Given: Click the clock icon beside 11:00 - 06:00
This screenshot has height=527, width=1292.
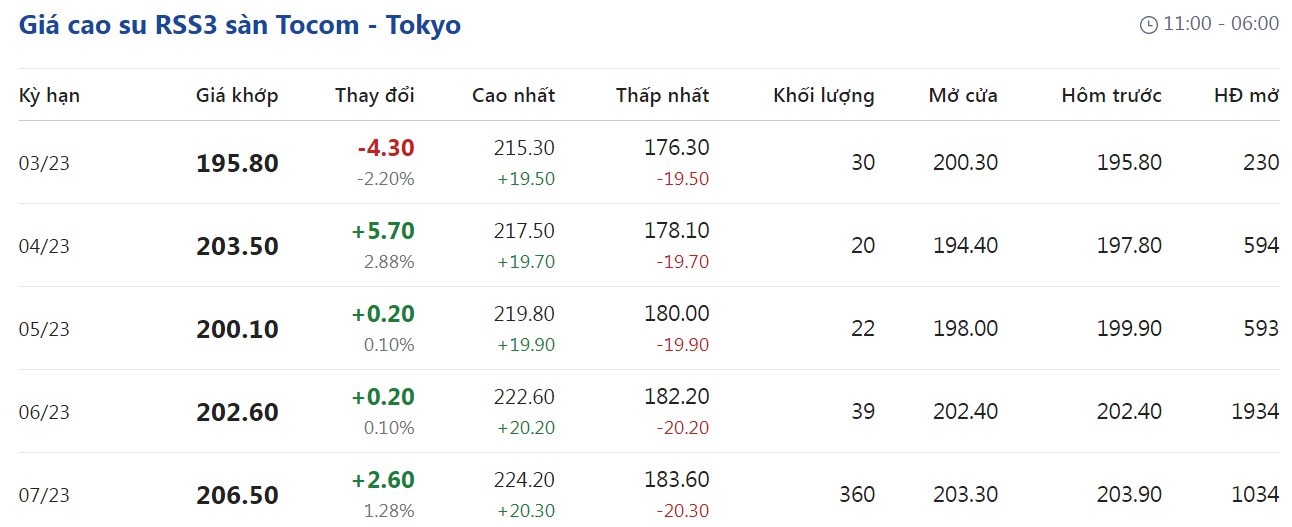Looking at the screenshot, I should tap(1149, 25).
